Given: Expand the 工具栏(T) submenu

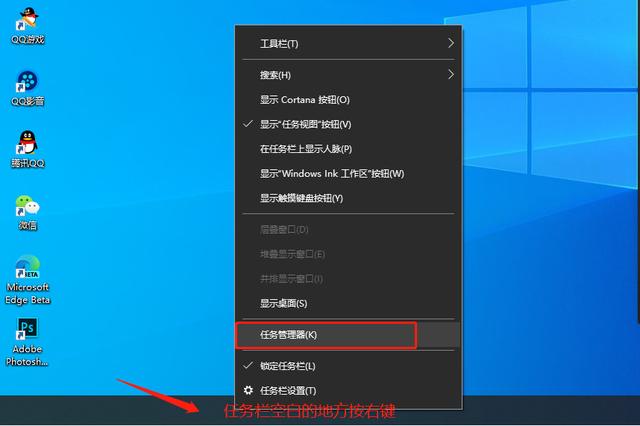Looking at the screenshot, I should coord(348,43).
